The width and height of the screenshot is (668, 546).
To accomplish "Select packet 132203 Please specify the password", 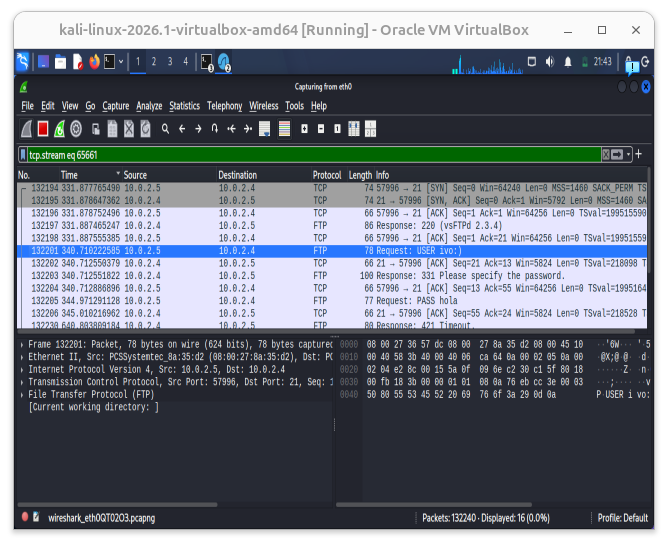I will [332, 276].
